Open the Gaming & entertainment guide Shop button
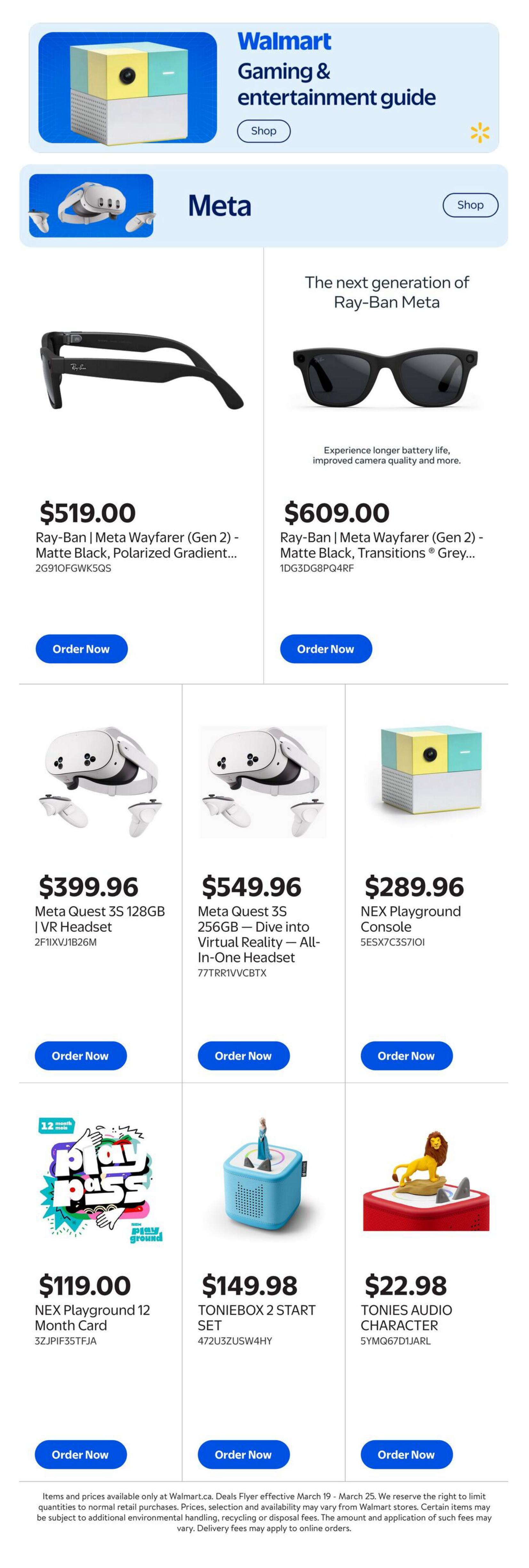 click(x=263, y=130)
